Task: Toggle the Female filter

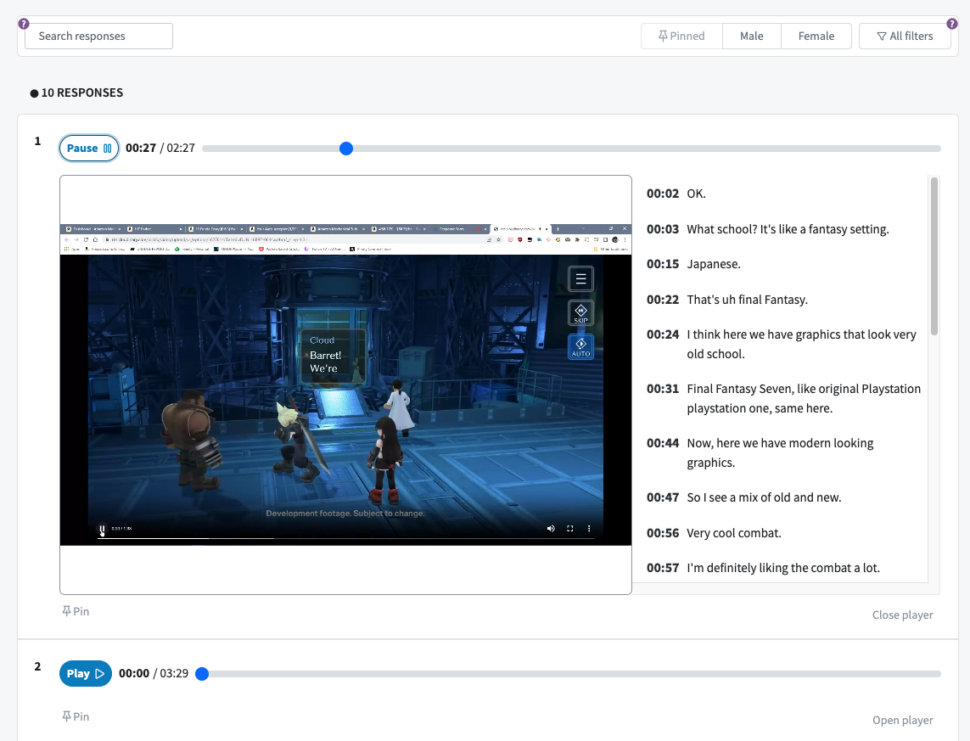Action: [x=816, y=36]
